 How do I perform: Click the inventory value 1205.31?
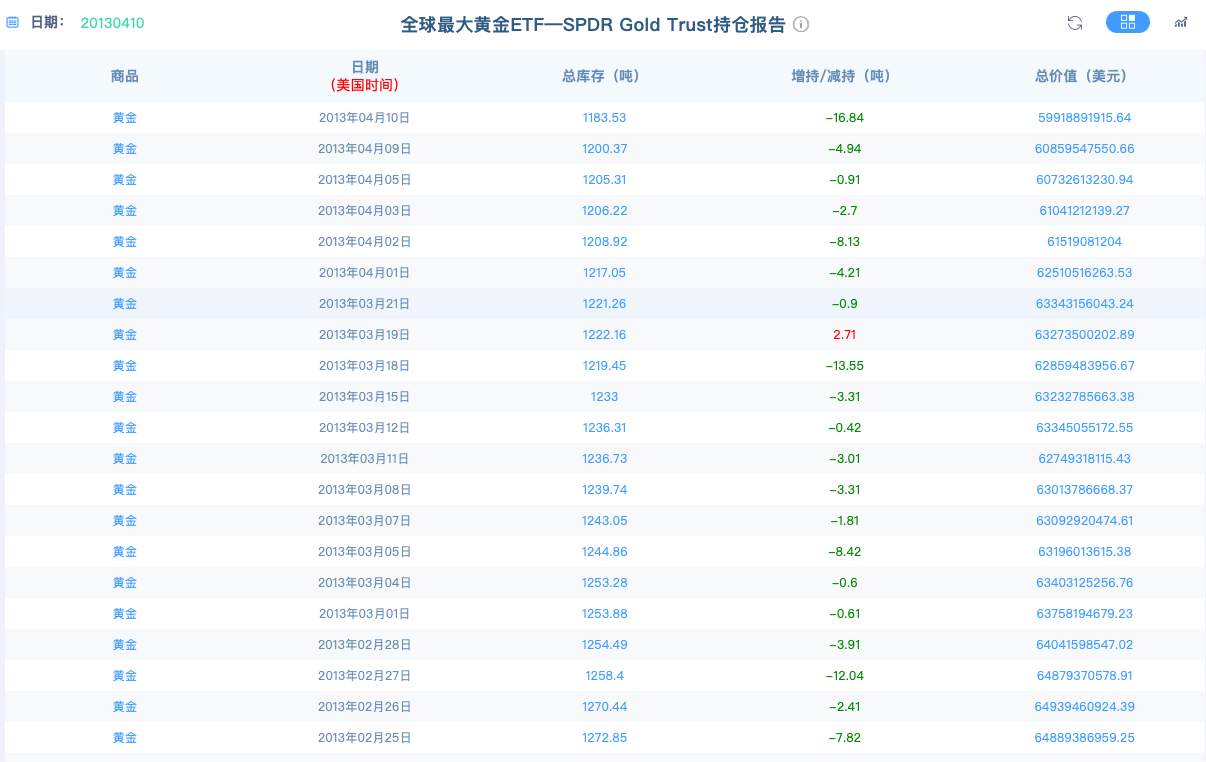tap(604, 180)
